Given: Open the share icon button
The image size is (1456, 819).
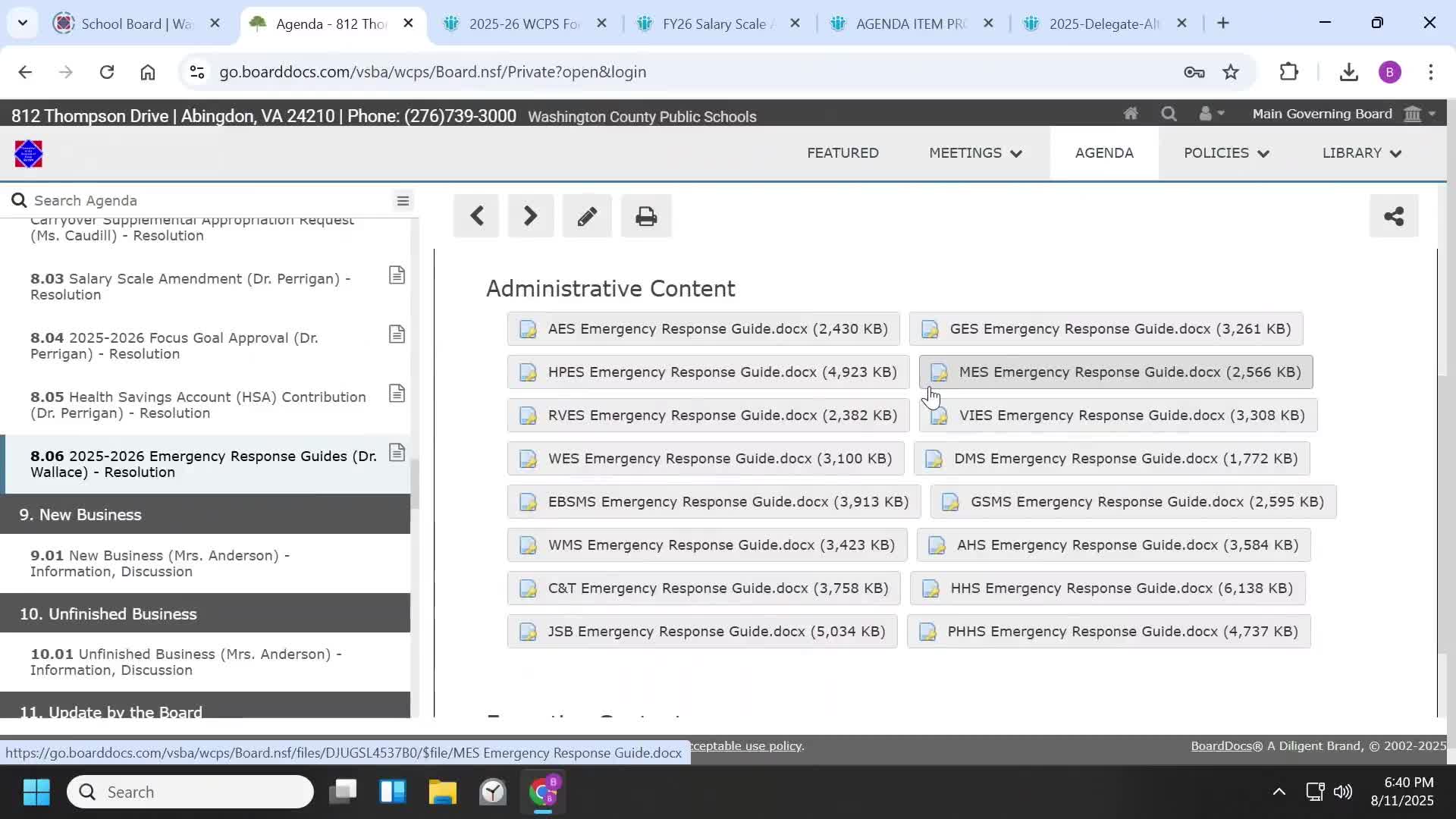Looking at the screenshot, I should click(1393, 217).
